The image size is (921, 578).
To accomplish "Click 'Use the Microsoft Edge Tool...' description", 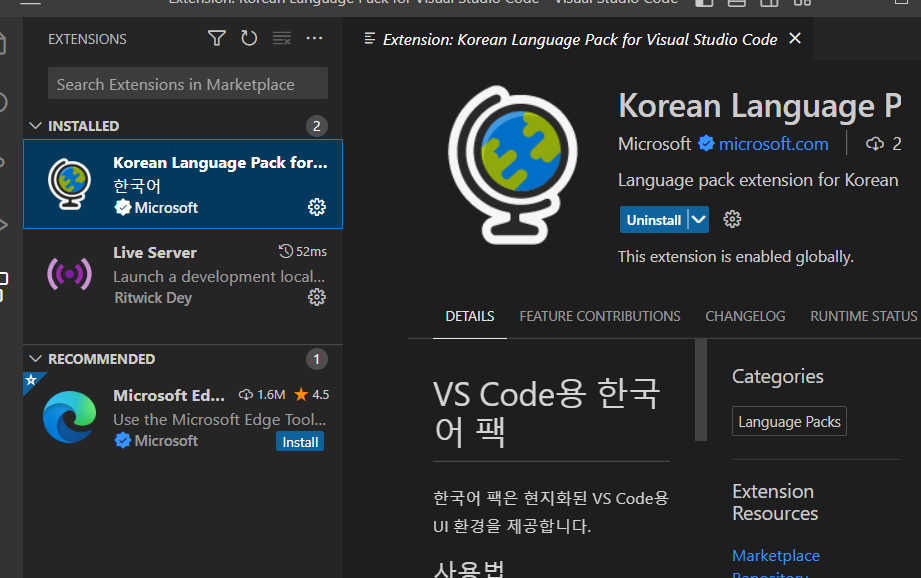I will tap(220, 419).
